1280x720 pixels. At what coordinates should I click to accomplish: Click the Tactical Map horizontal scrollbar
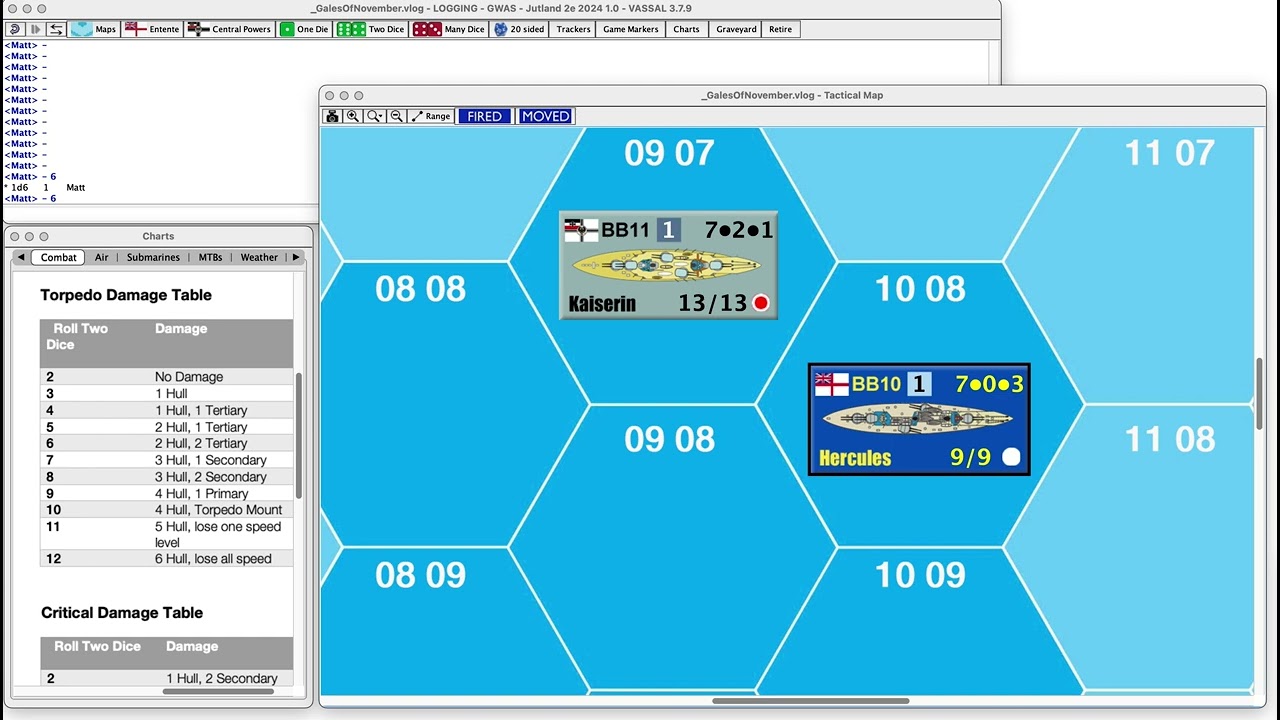click(811, 700)
